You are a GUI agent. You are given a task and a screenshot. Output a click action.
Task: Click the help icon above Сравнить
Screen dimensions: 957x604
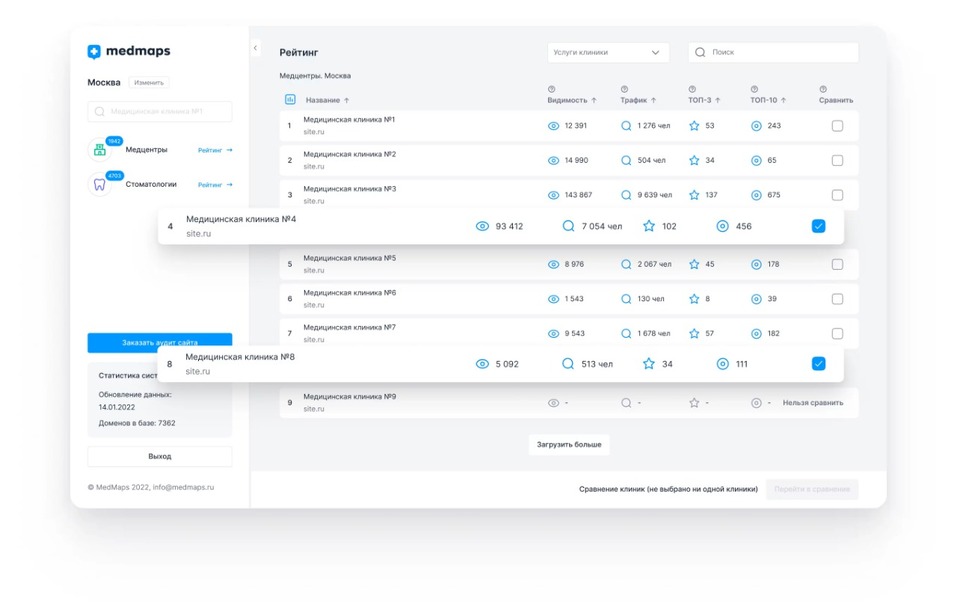(823, 89)
